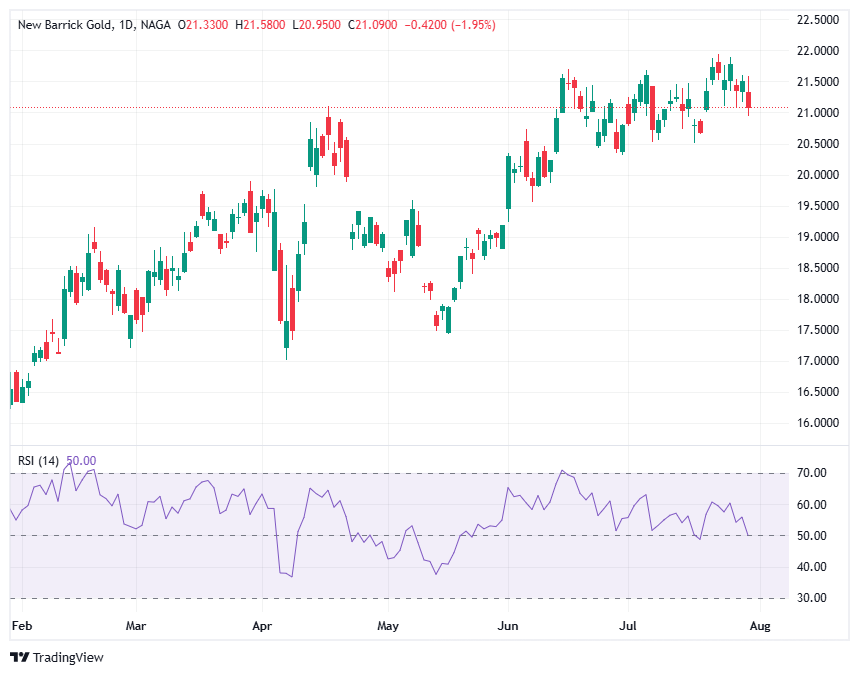Screen dimensions: 859x675
Task: Click the high value 21.5800
Action: tap(264, 25)
